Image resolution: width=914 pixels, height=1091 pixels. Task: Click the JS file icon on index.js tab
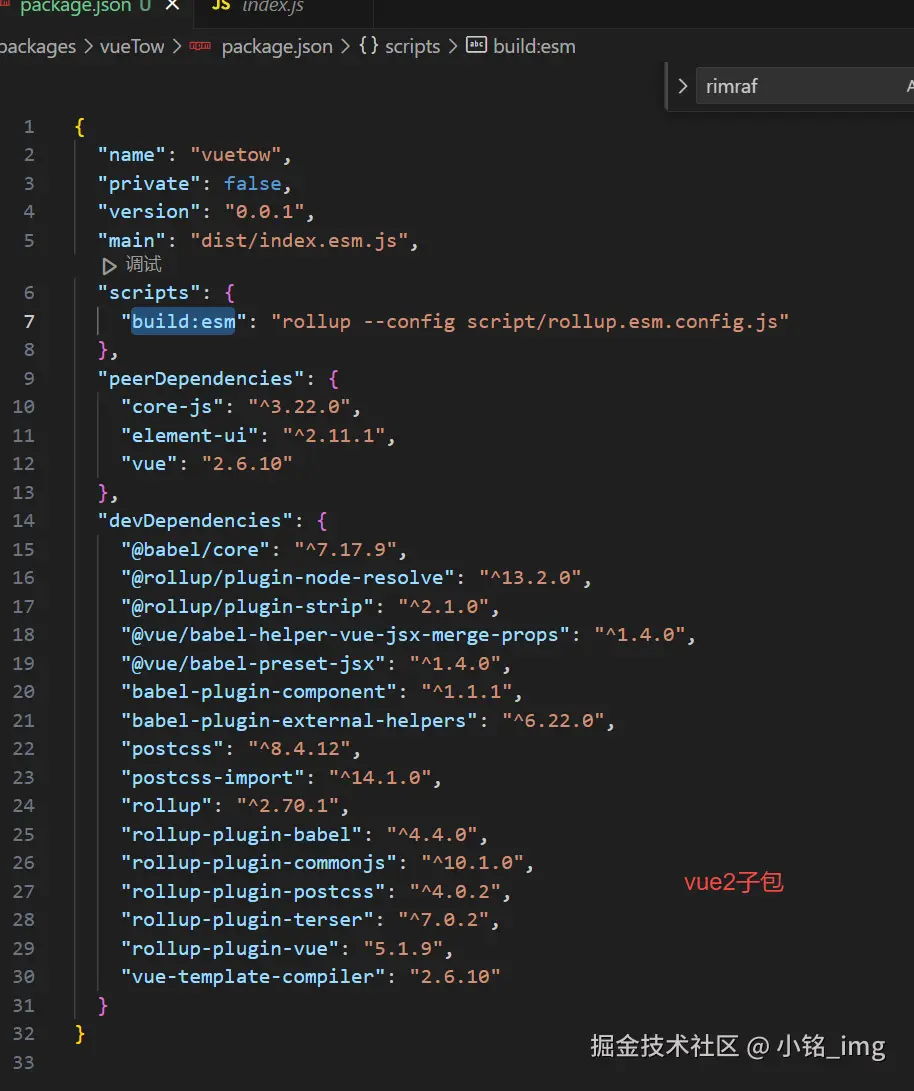click(221, 6)
